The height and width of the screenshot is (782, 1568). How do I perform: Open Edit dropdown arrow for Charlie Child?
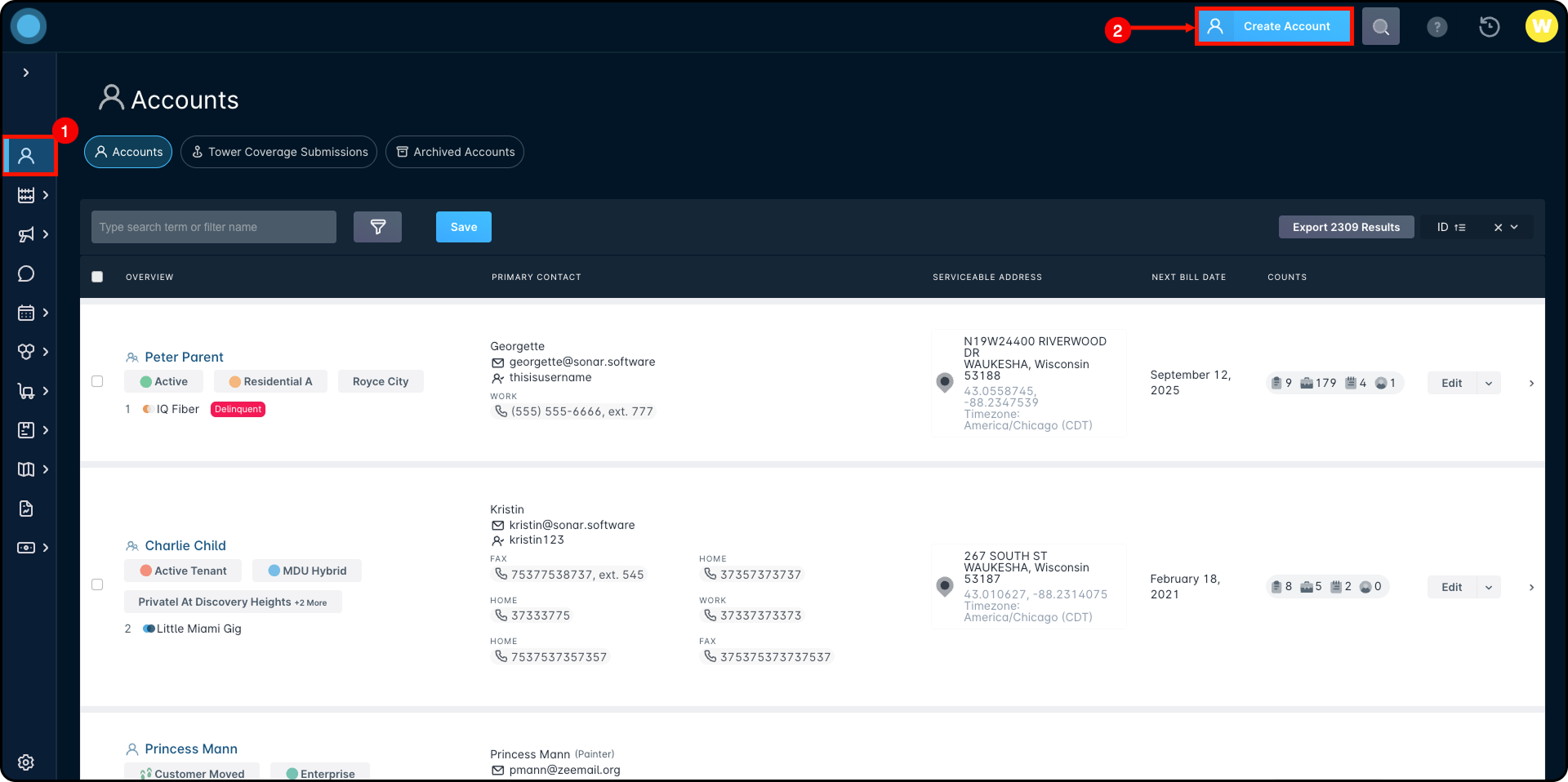(1489, 587)
